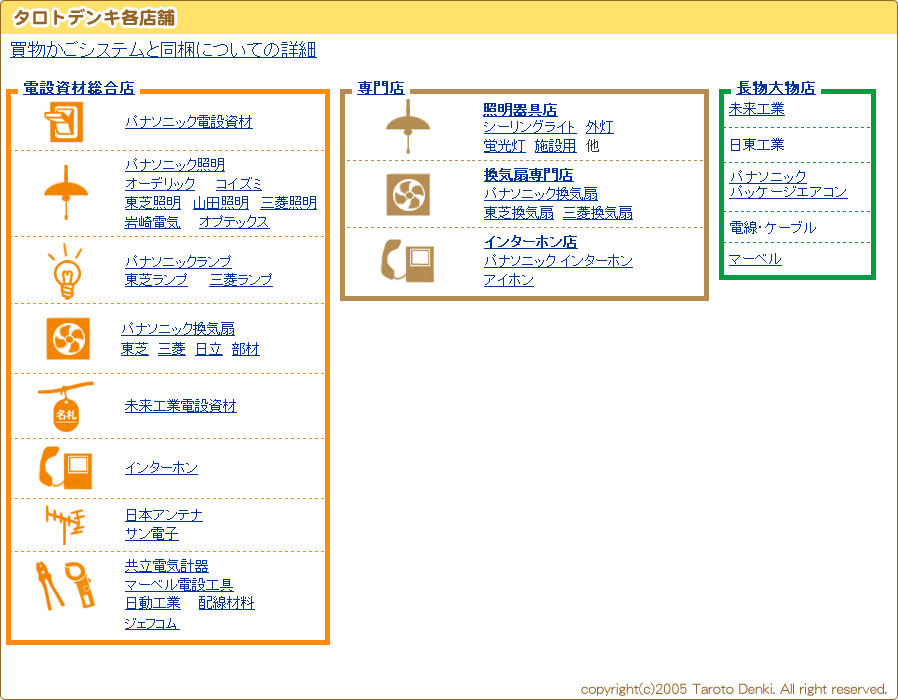Open the 長物大物店 heading link
This screenshot has height=700, width=898.
776,88
